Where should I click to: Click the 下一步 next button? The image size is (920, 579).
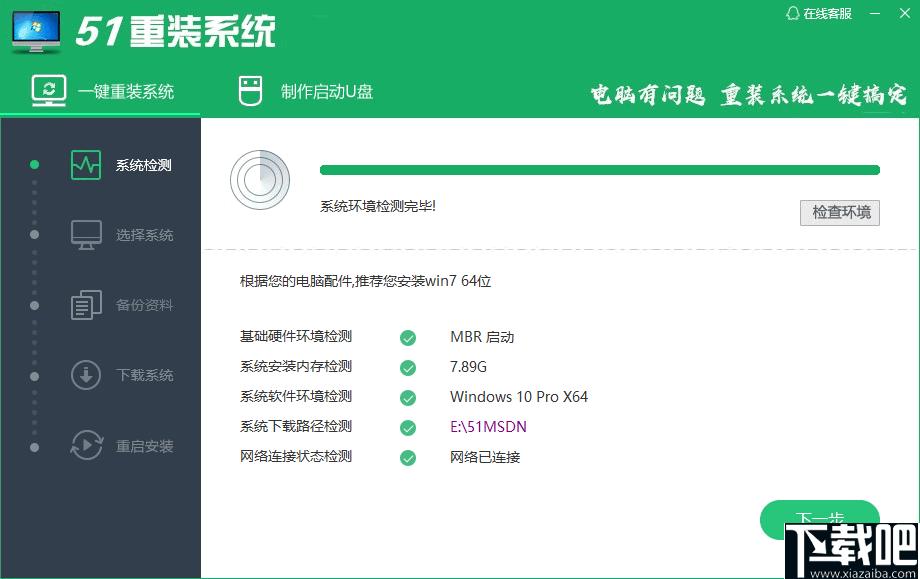[x=820, y=519]
